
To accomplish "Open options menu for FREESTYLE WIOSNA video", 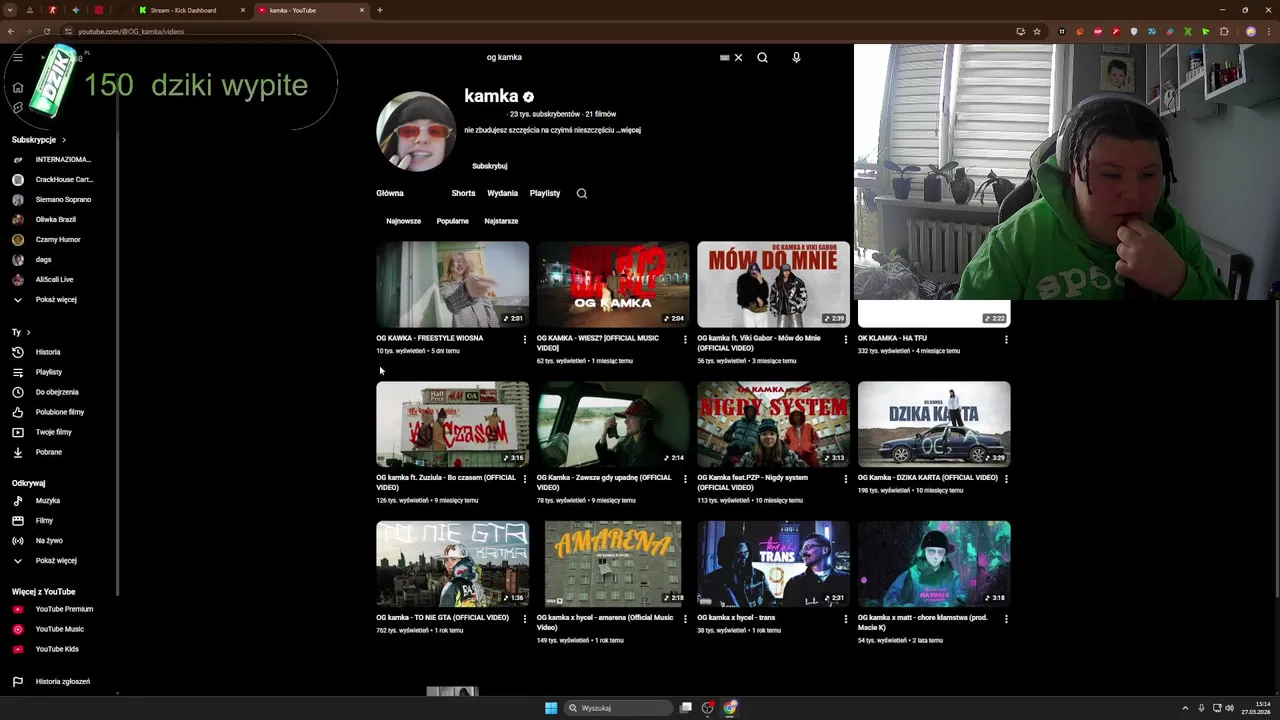I will tap(524, 340).
